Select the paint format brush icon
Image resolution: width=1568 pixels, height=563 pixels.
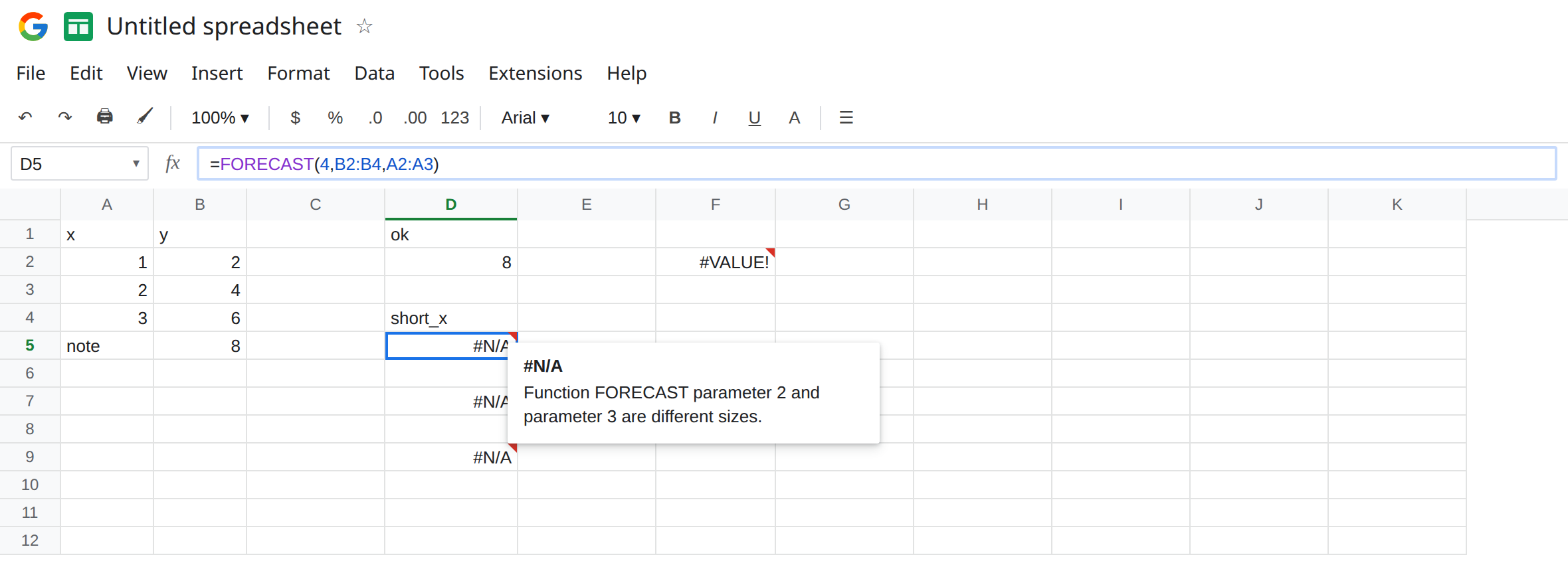point(145,117)
